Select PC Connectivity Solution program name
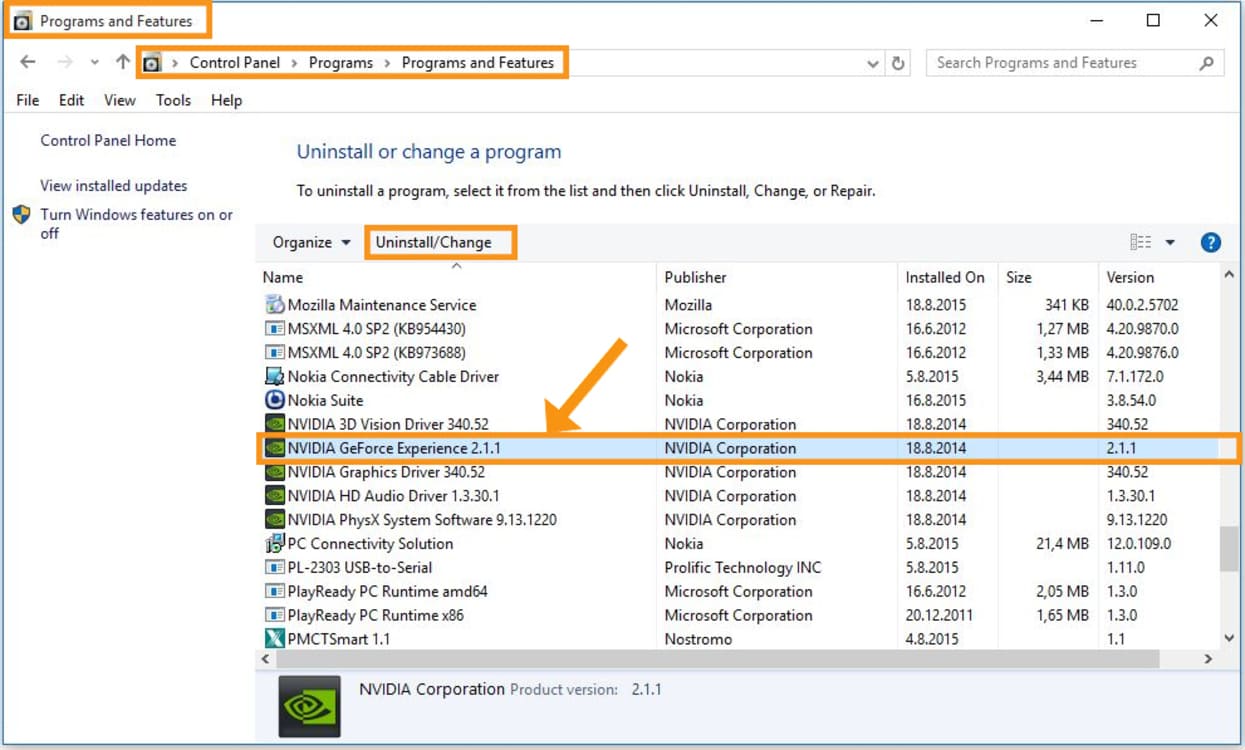The width and height of the screenshot is (1245, 750). [370, 544]
